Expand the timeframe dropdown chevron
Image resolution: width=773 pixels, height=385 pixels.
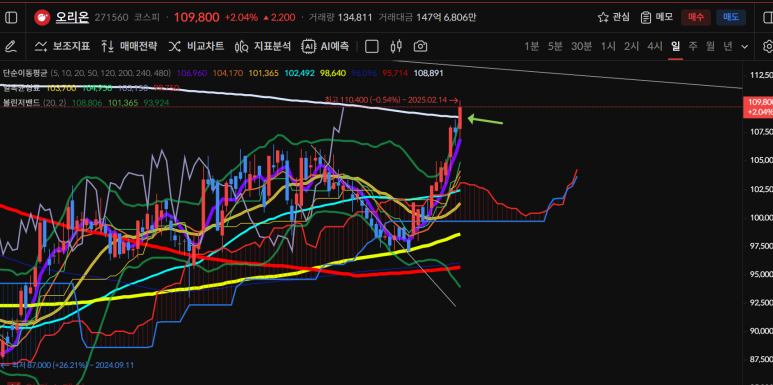pyautogui.click(x=744, y=47)
